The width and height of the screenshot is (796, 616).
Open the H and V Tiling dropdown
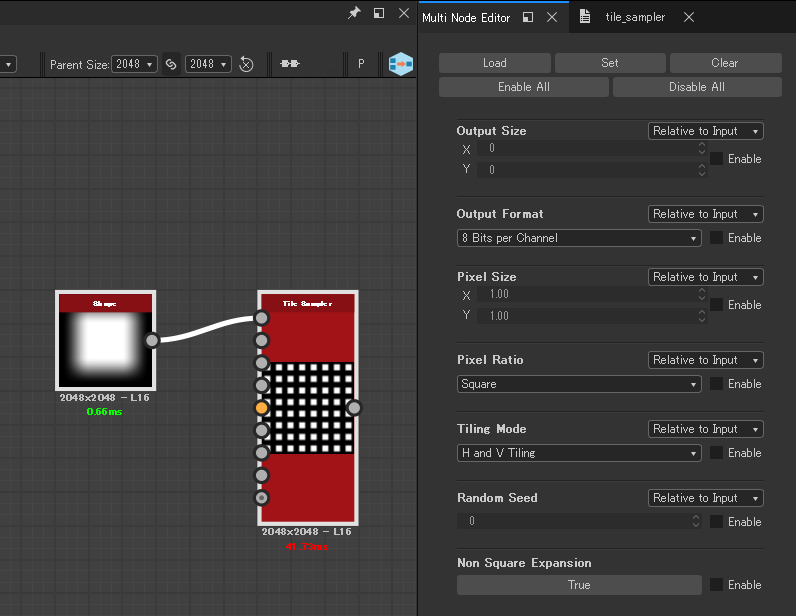coord(579,452)
